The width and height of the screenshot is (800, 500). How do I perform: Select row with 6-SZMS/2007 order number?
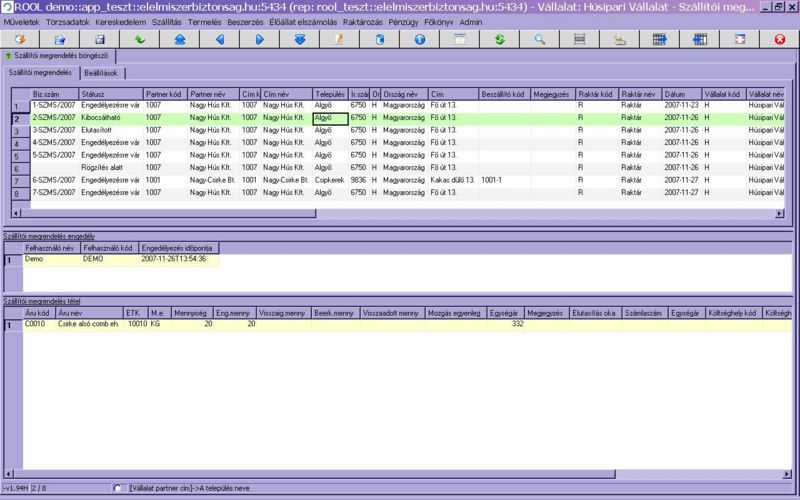(x=54, y=180)
